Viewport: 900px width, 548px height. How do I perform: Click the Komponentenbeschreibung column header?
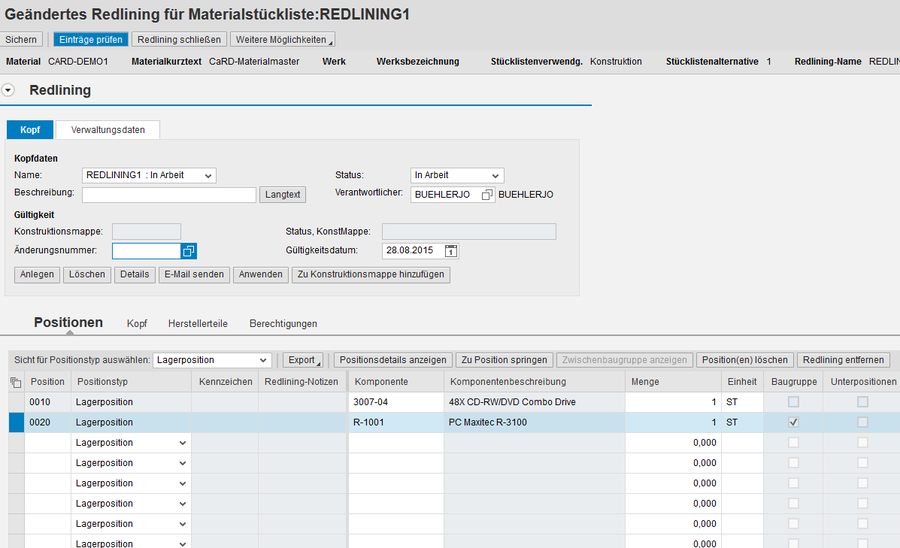[x=534, y=382]
